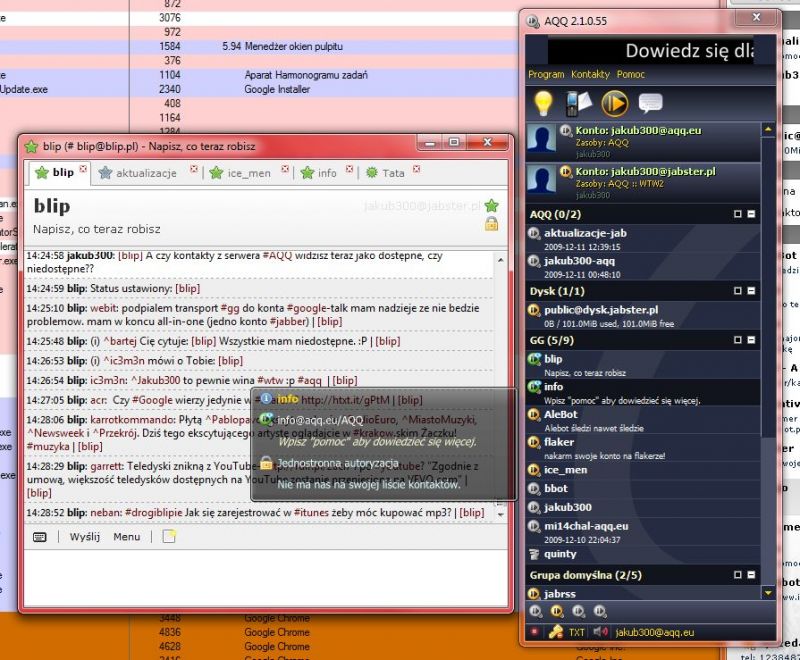The width and height of the screenshot is (800, 660).
Task: Collapse the GG (5/9) group with minus button
Action: tap(751, 340)
